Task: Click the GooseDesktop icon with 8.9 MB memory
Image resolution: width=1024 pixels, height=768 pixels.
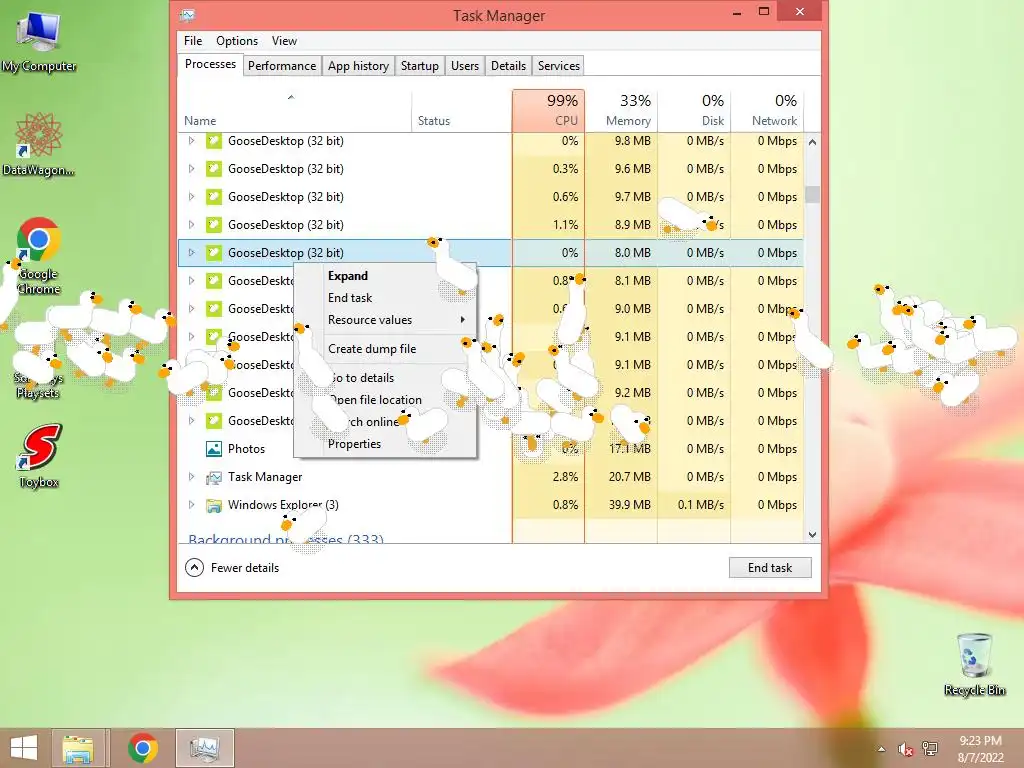Action: [x=214, y=225]
